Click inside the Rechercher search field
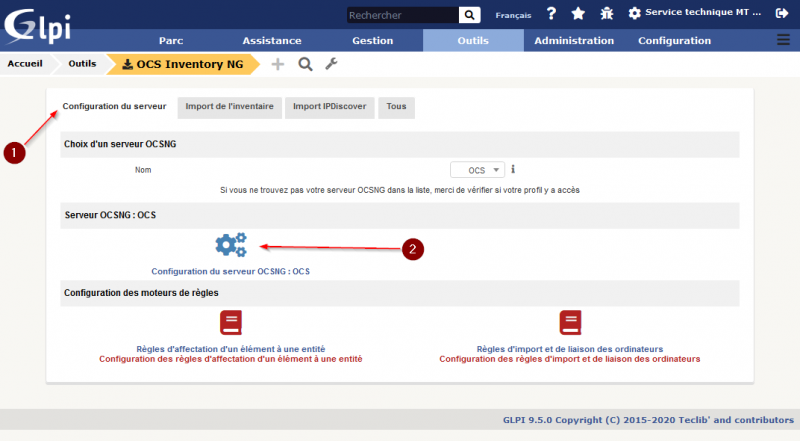This screenshot has width=800, height=441. pyautogui.click(x=402, y=15)
